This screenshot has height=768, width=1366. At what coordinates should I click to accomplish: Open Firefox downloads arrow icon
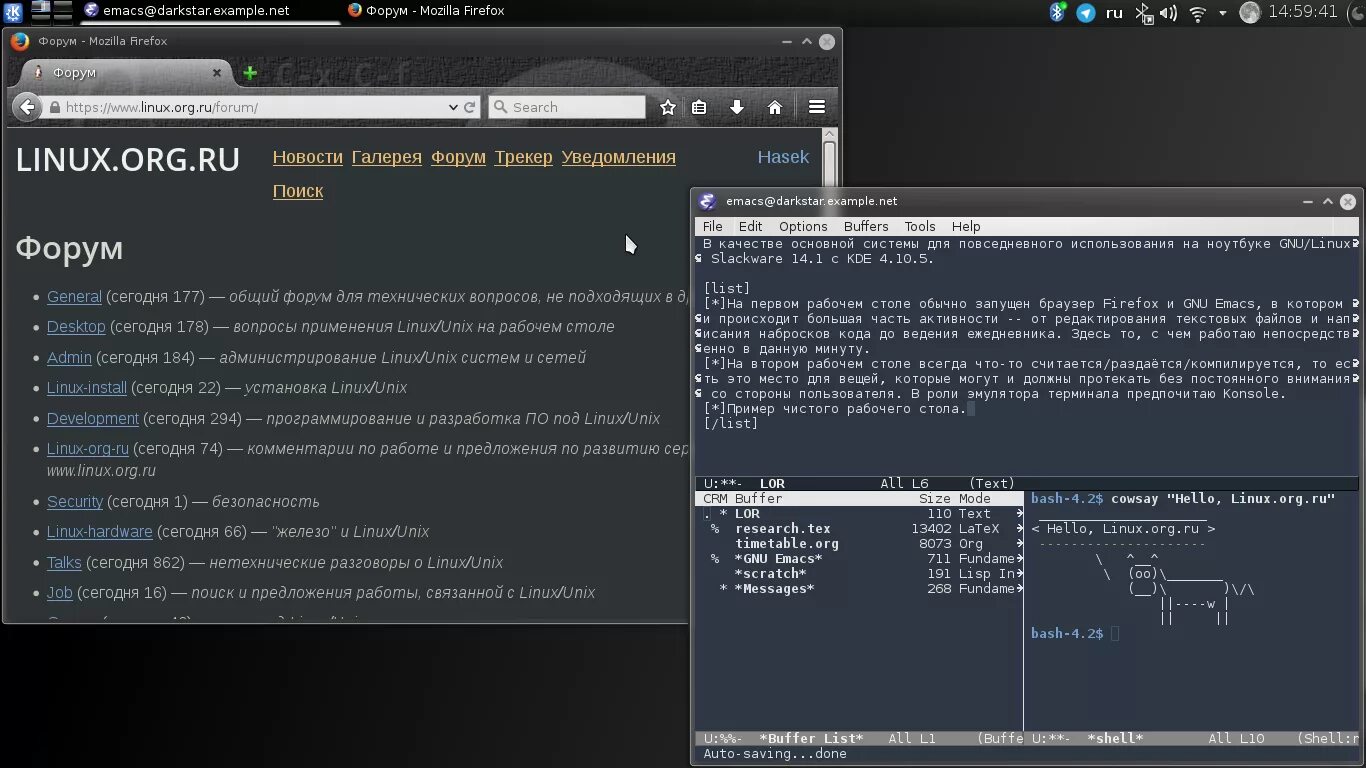click(737, 107)
